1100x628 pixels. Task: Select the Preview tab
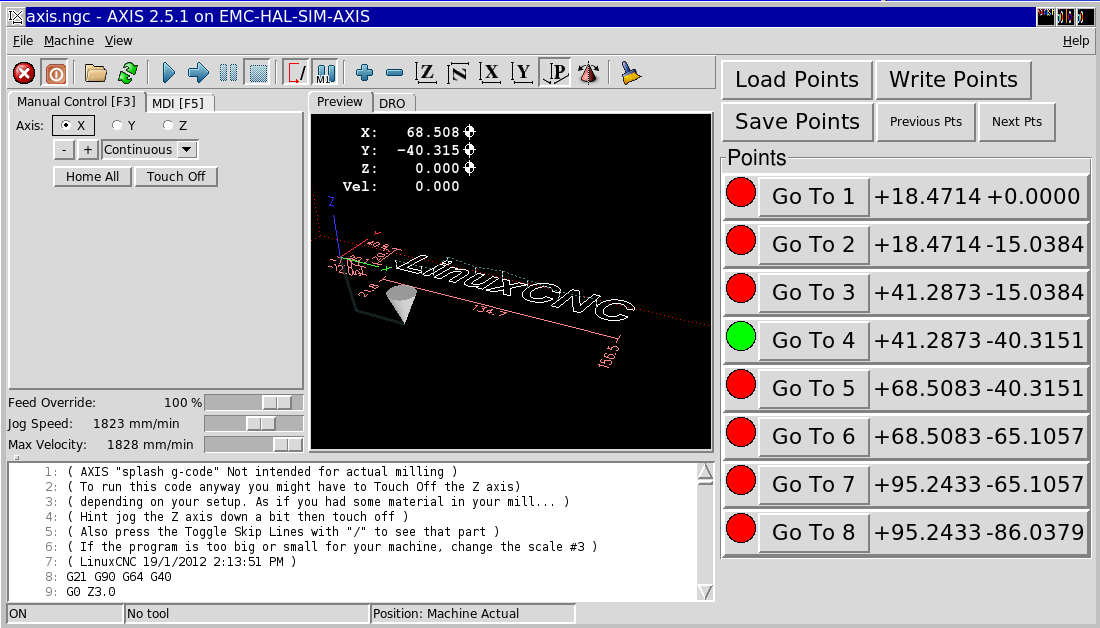[340, 102]
